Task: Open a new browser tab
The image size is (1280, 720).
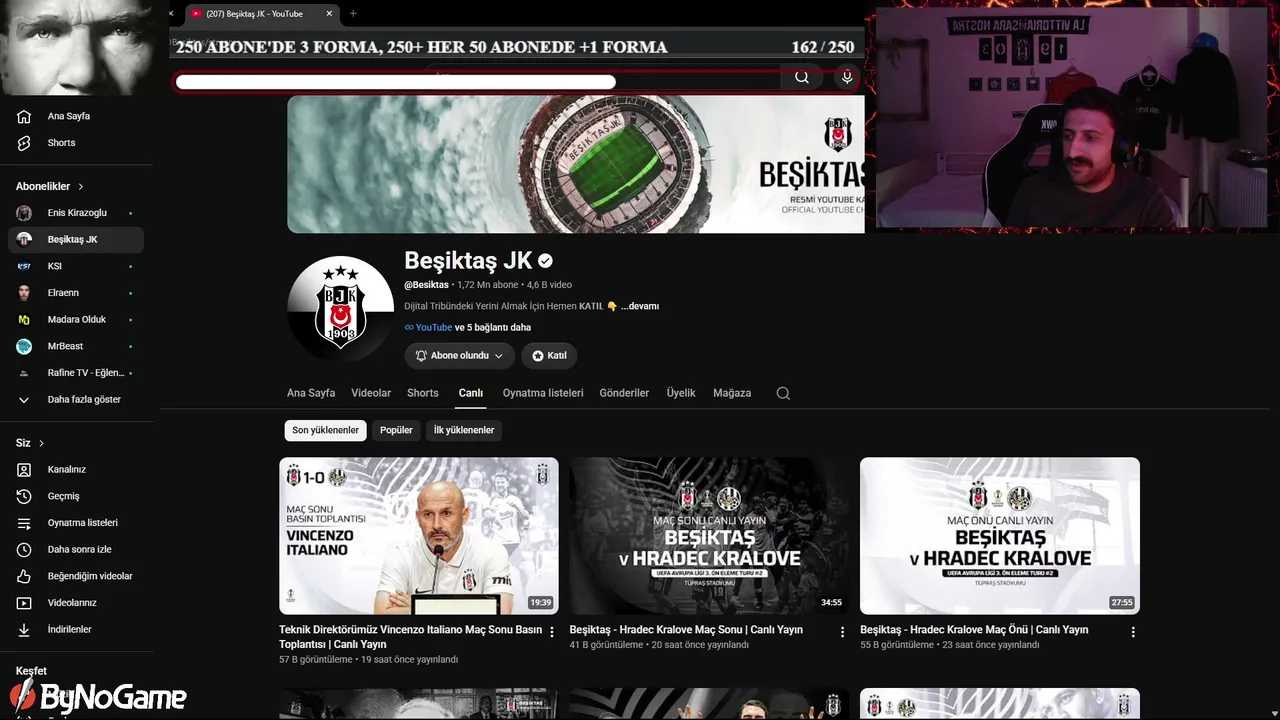Action: pos(353,14)
